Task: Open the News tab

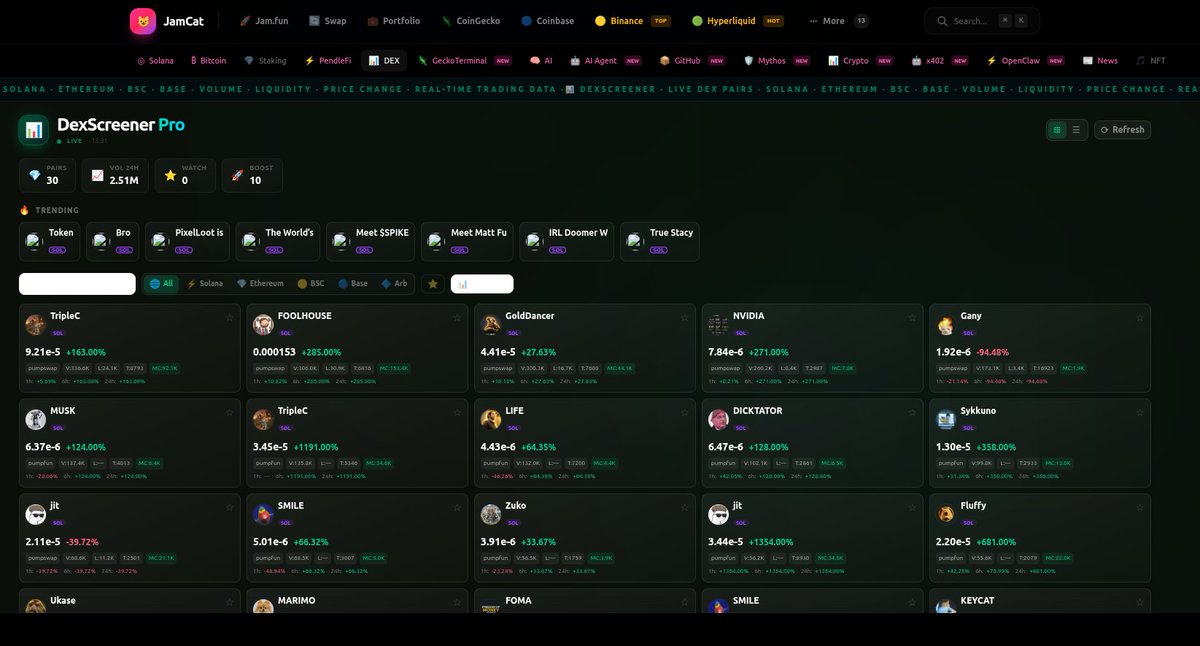Action: coord(1100,61)
